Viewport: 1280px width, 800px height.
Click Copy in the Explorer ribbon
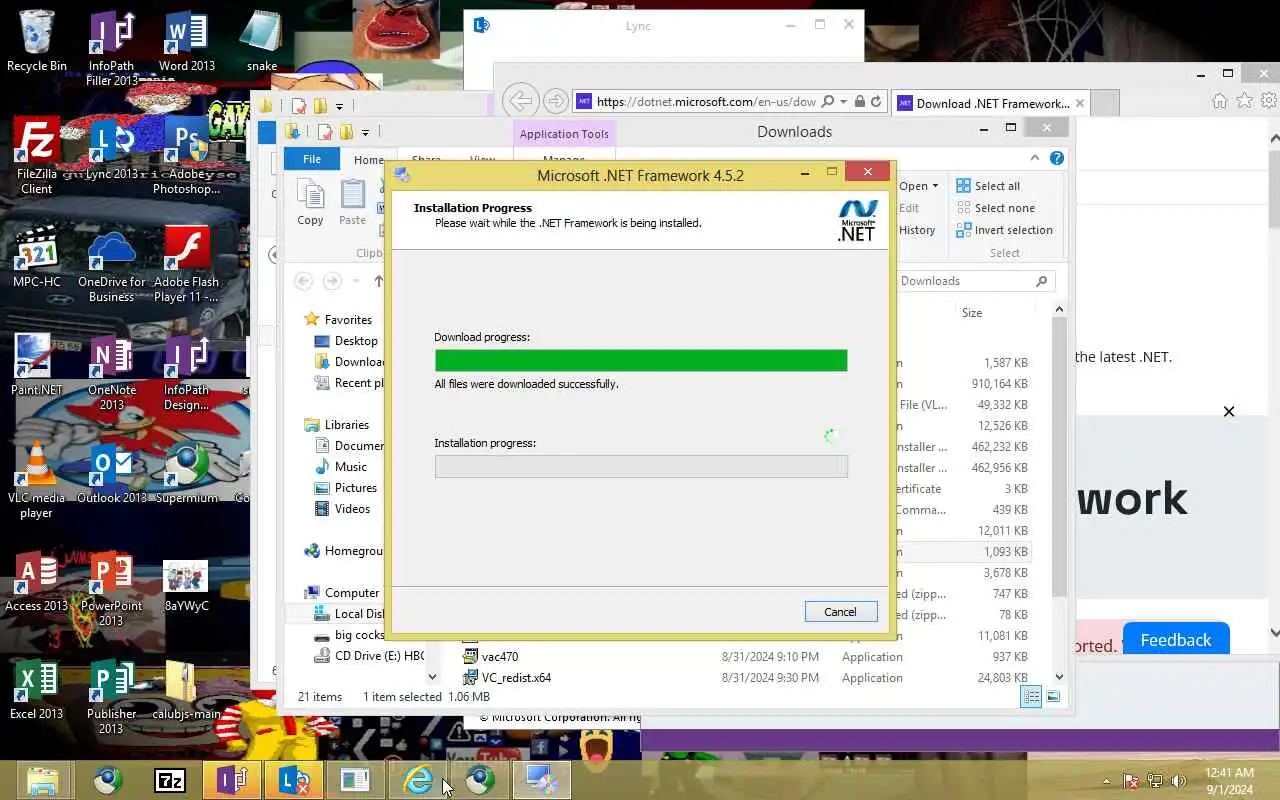click(x=310, y=203)
